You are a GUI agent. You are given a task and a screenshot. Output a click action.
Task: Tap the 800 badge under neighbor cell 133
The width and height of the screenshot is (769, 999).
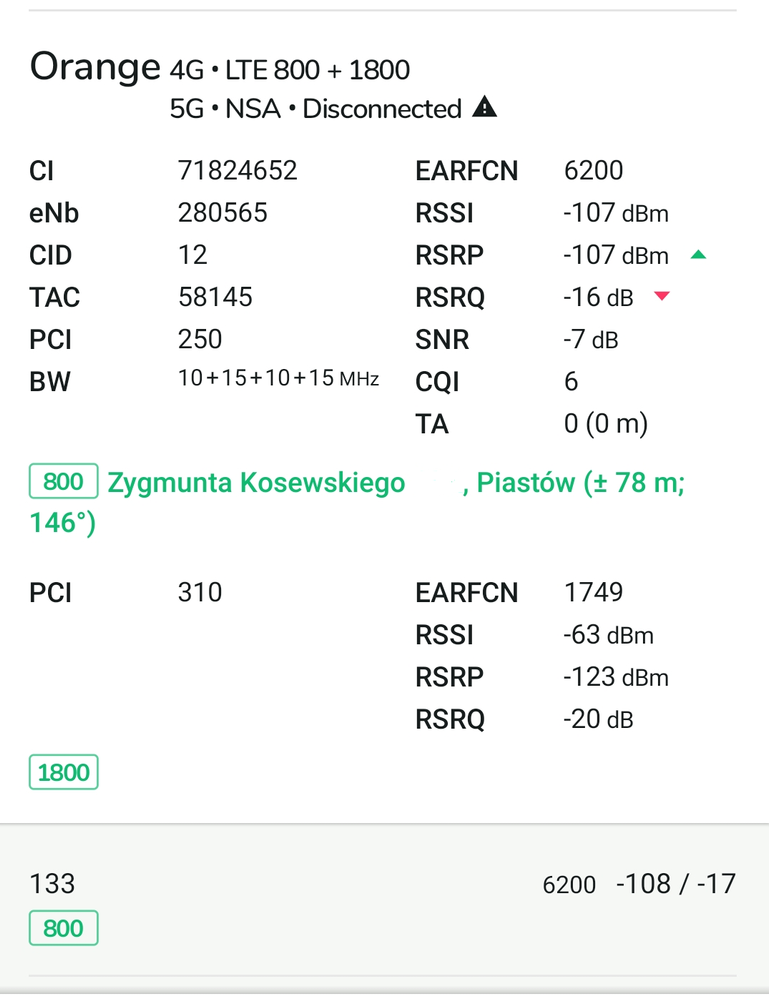point(63,928)
